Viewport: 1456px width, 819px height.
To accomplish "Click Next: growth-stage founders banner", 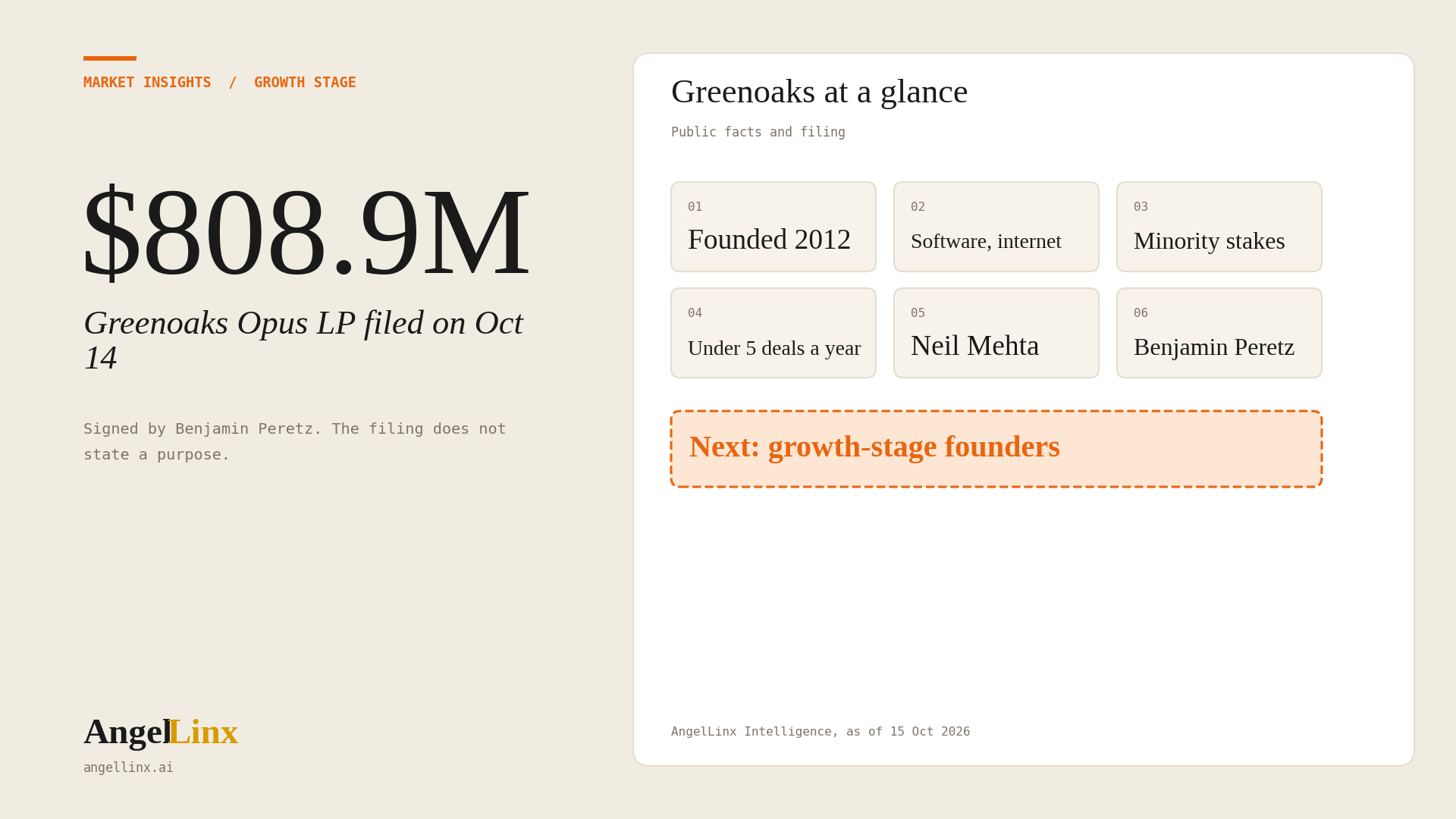I will (x=996, y=449).
